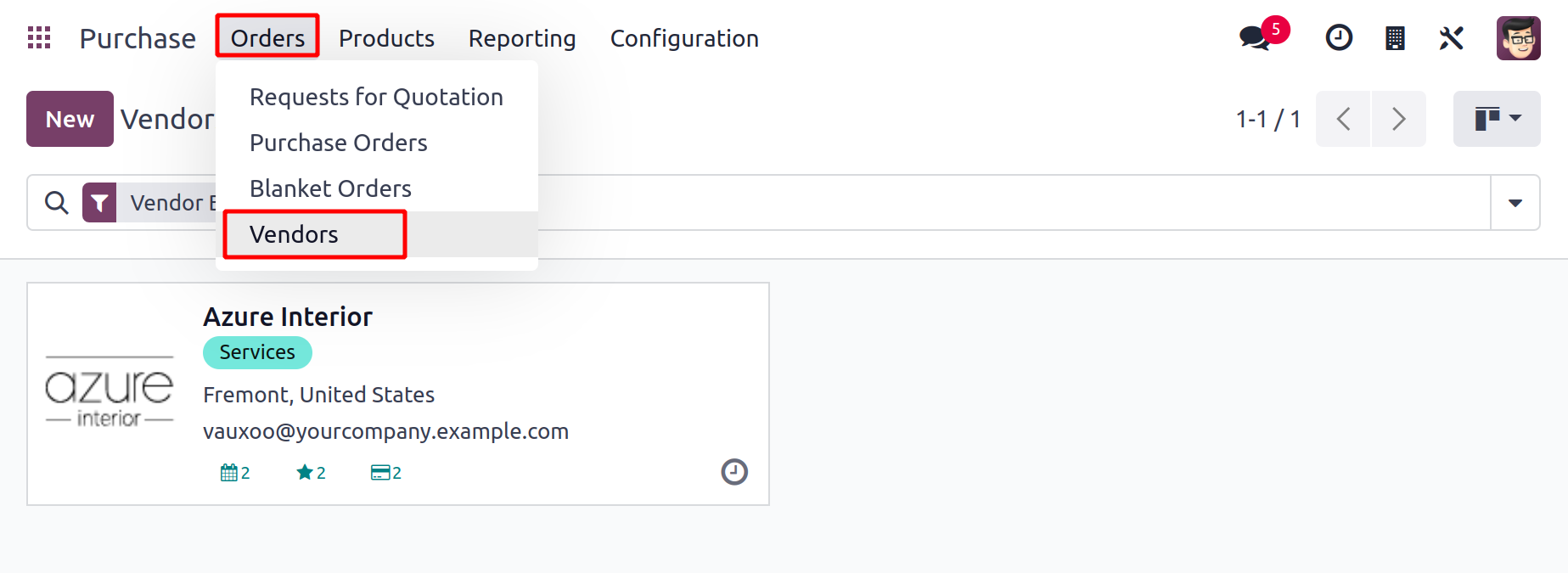Click the search magnifier icon
Viewport: 1568px width, 573px height.
[57, 203]
